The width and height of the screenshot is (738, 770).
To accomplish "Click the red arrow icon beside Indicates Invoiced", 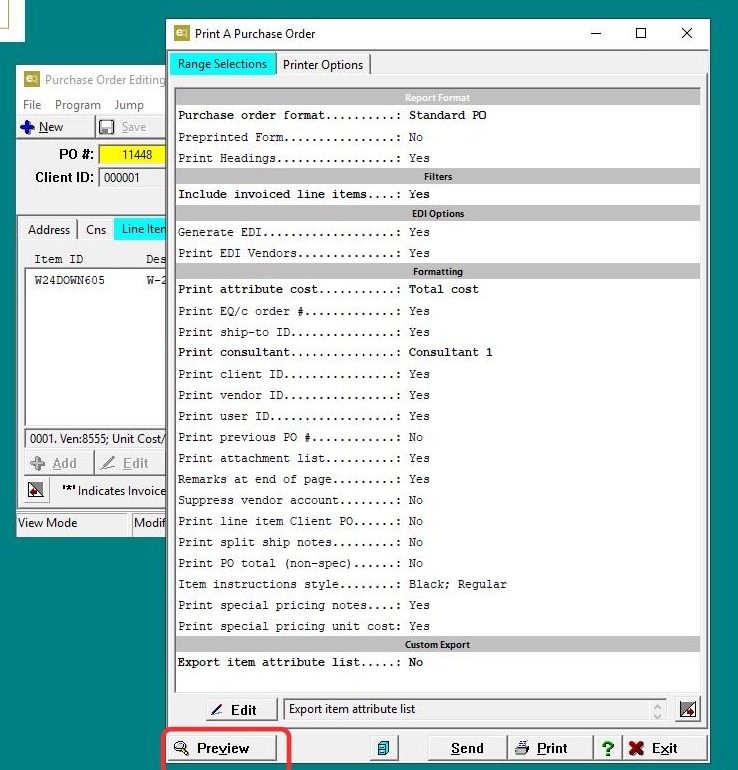I will point(36,490).
